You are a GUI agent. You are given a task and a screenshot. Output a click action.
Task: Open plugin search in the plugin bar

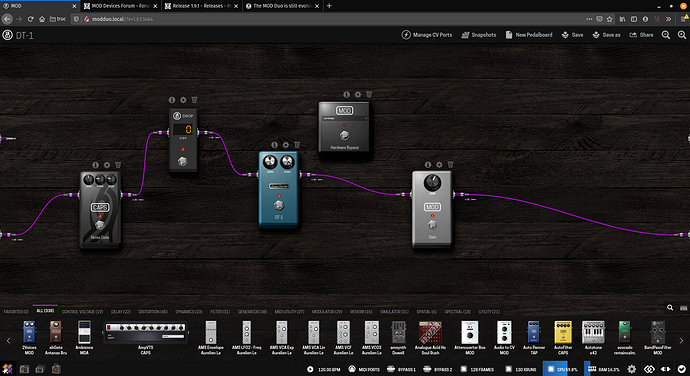[670, 308]
